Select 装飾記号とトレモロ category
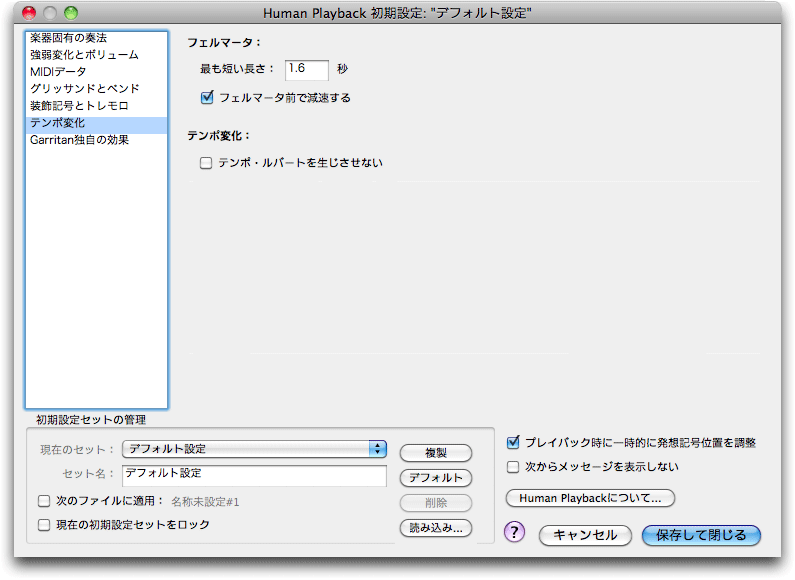This screenshot has width=795, height=580. point(96,105)
